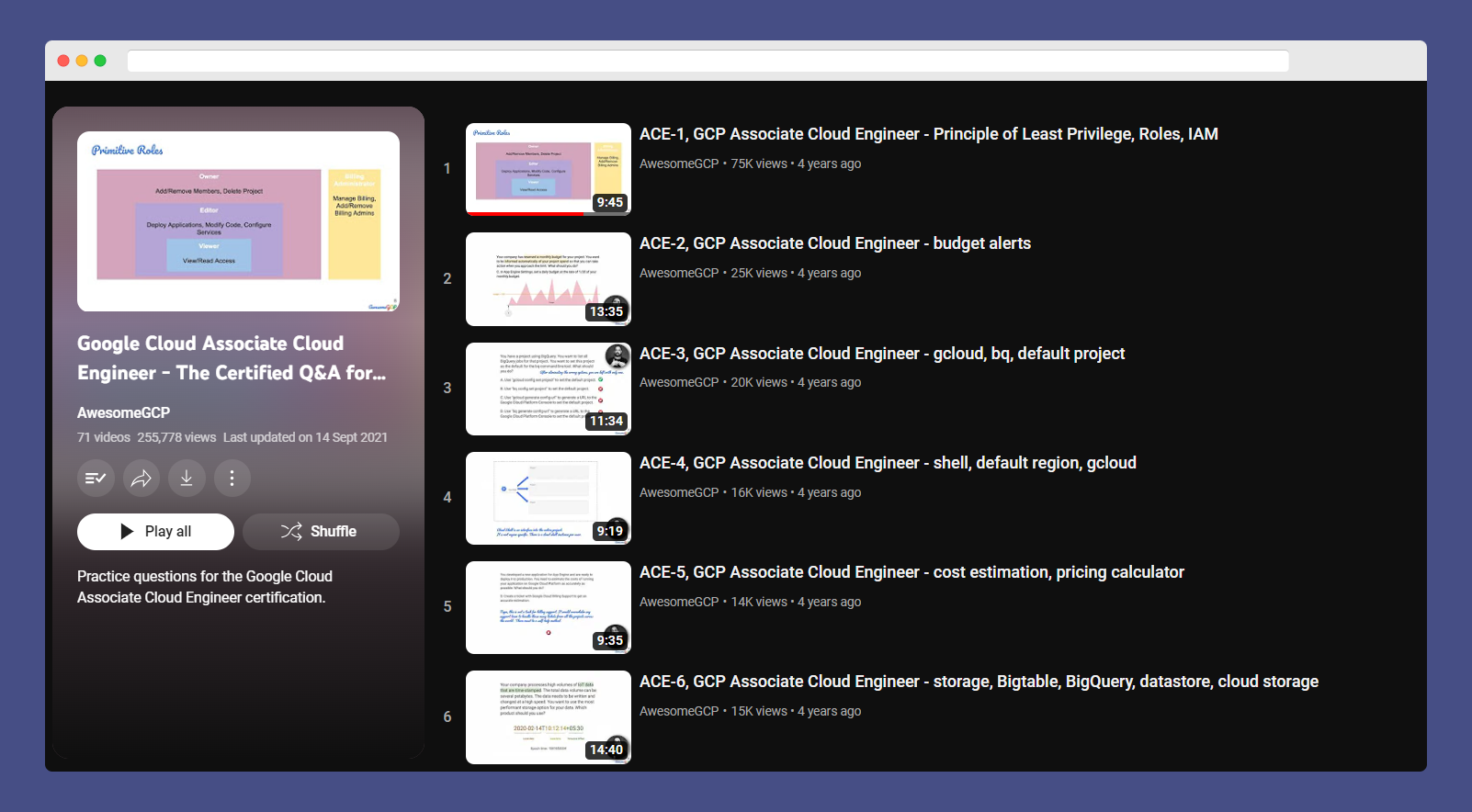Shuffle the playlist videos
The width and height of the screenshot is (1472, 812).
[321, 532]
